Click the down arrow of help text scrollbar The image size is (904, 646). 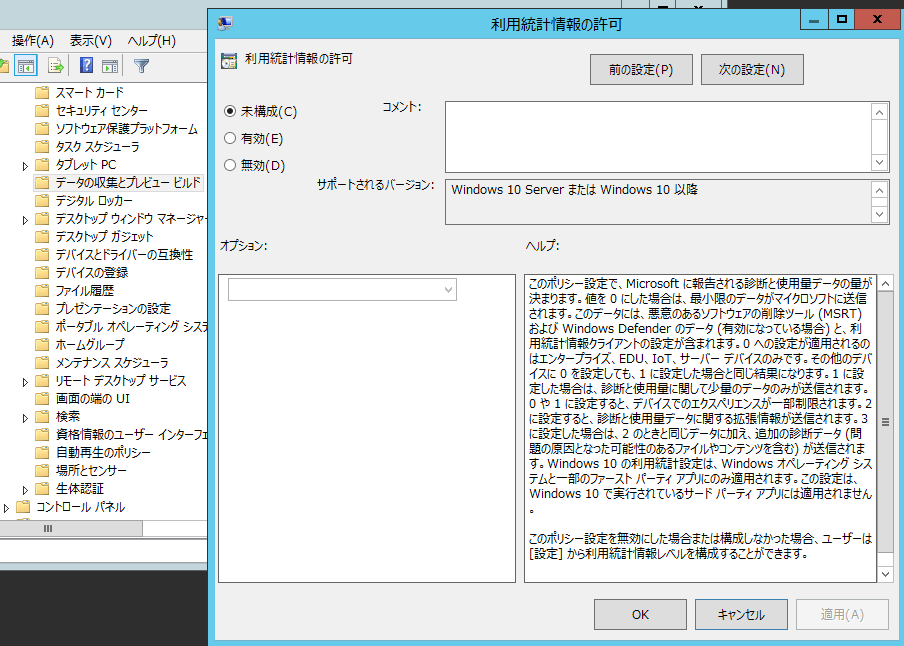click(x=886, y=573)
